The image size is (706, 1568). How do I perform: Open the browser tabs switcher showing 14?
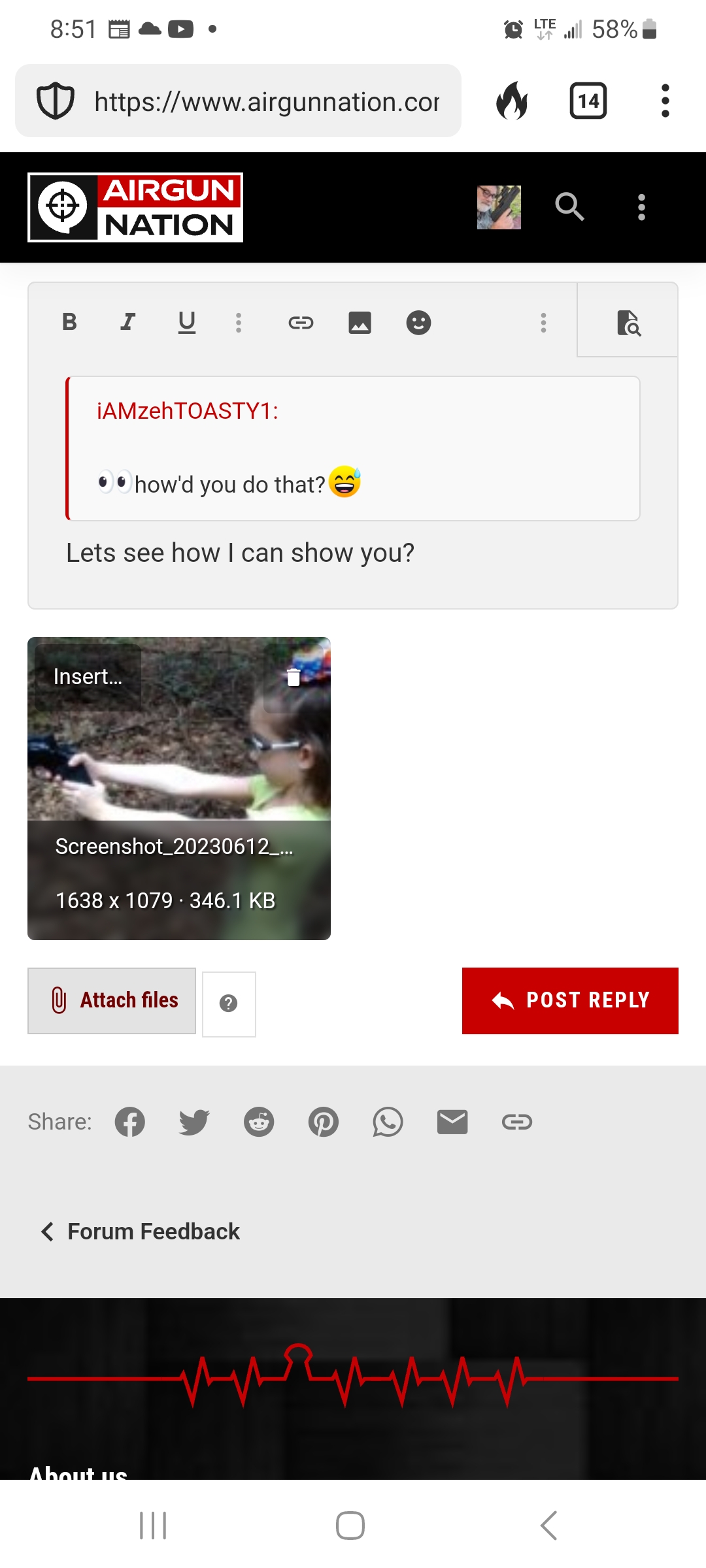[588, 101]
